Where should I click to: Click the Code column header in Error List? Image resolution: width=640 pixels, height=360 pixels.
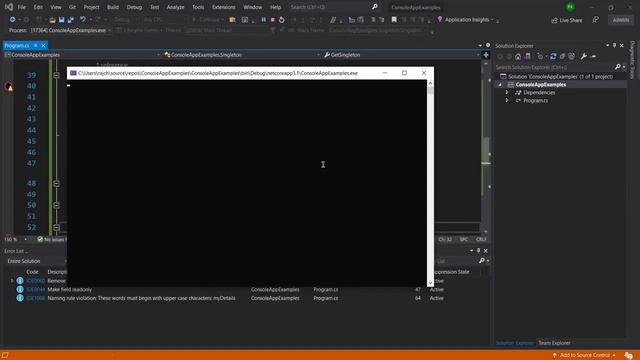pos(32,272)
